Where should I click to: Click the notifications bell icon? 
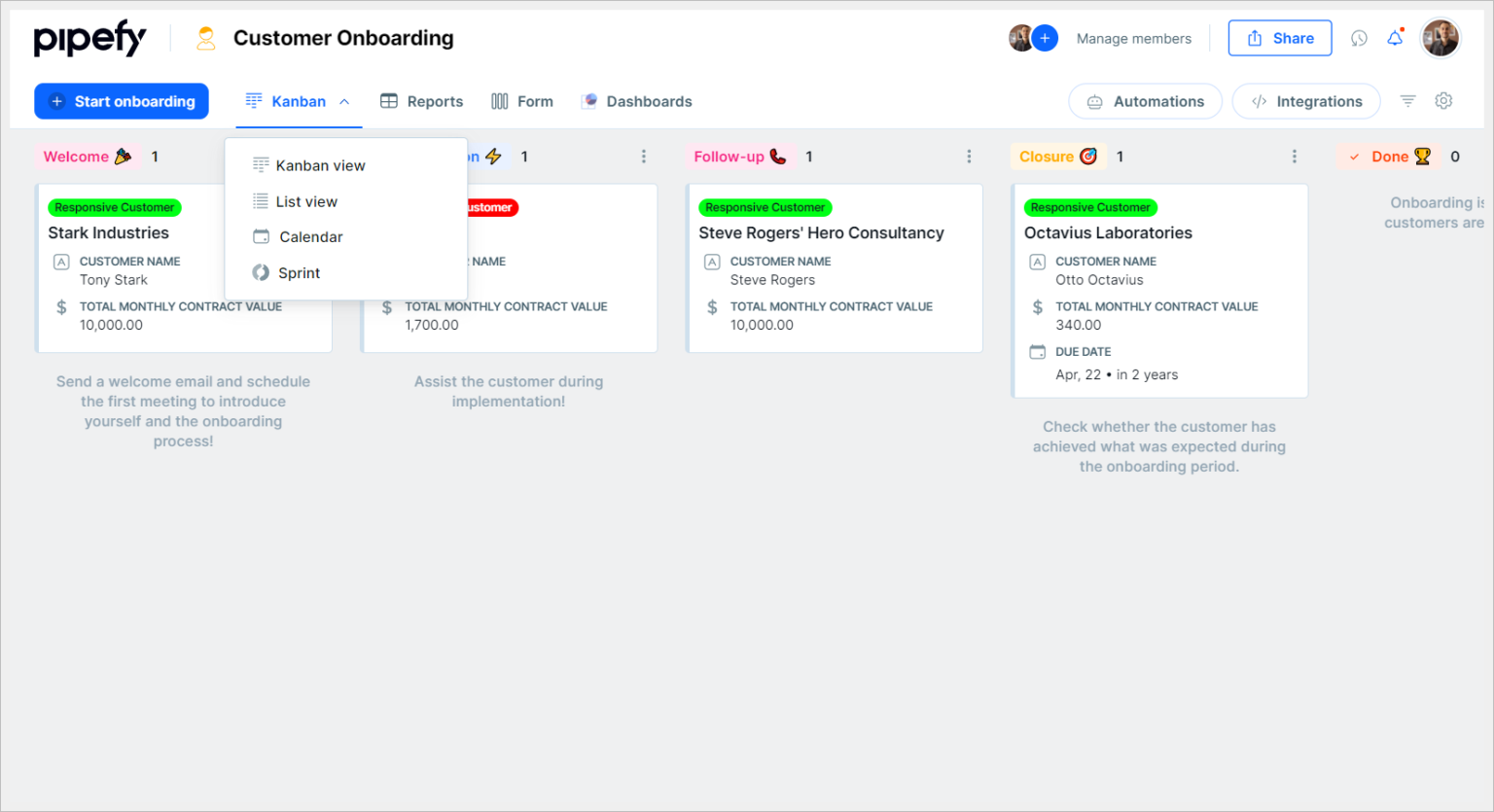click(1395, 39)
